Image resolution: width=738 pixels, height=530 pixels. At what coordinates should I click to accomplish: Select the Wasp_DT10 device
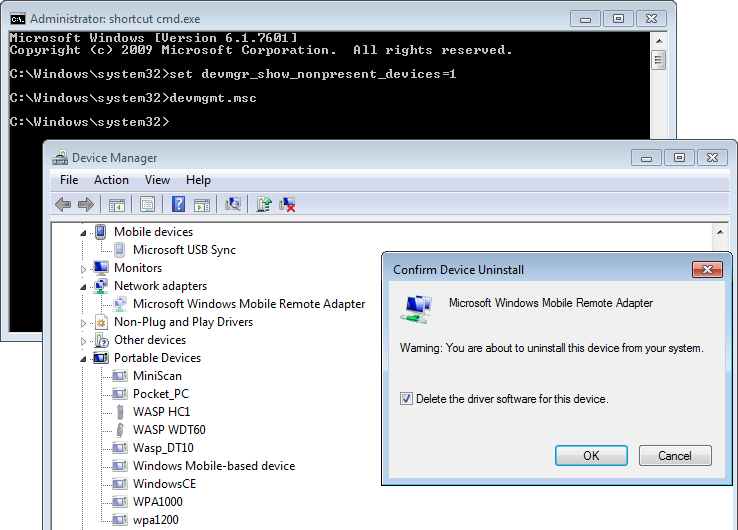coord(163,448)
